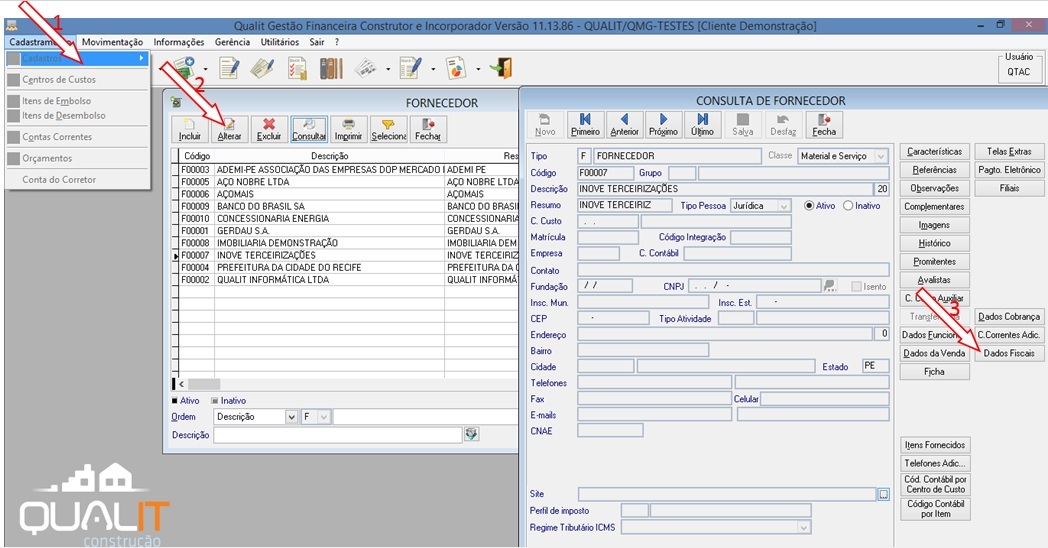Expand dropdown arrow next to money-plus icon

205,69
